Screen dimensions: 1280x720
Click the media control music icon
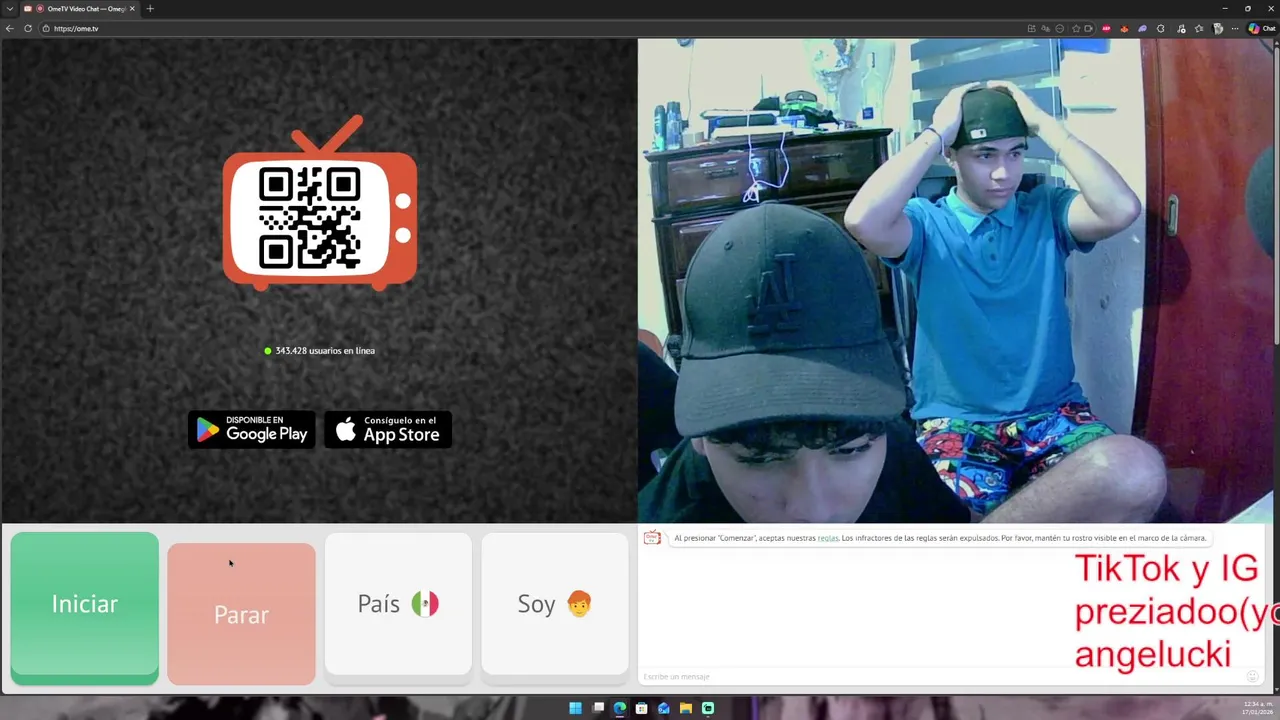click(x=1181, y=29)
